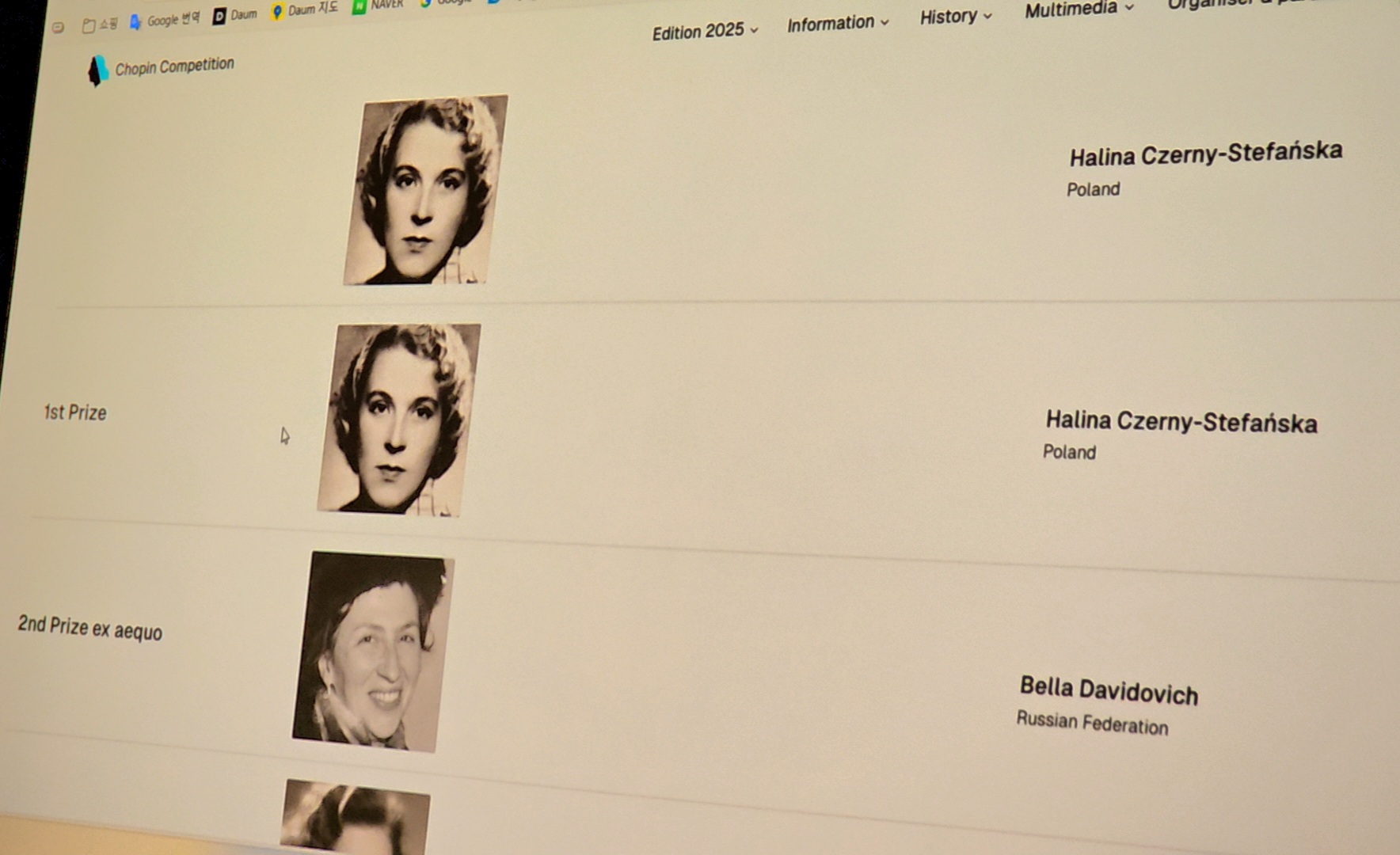Expand the Edition 2025 dropdown menu

tap(705, 31)
